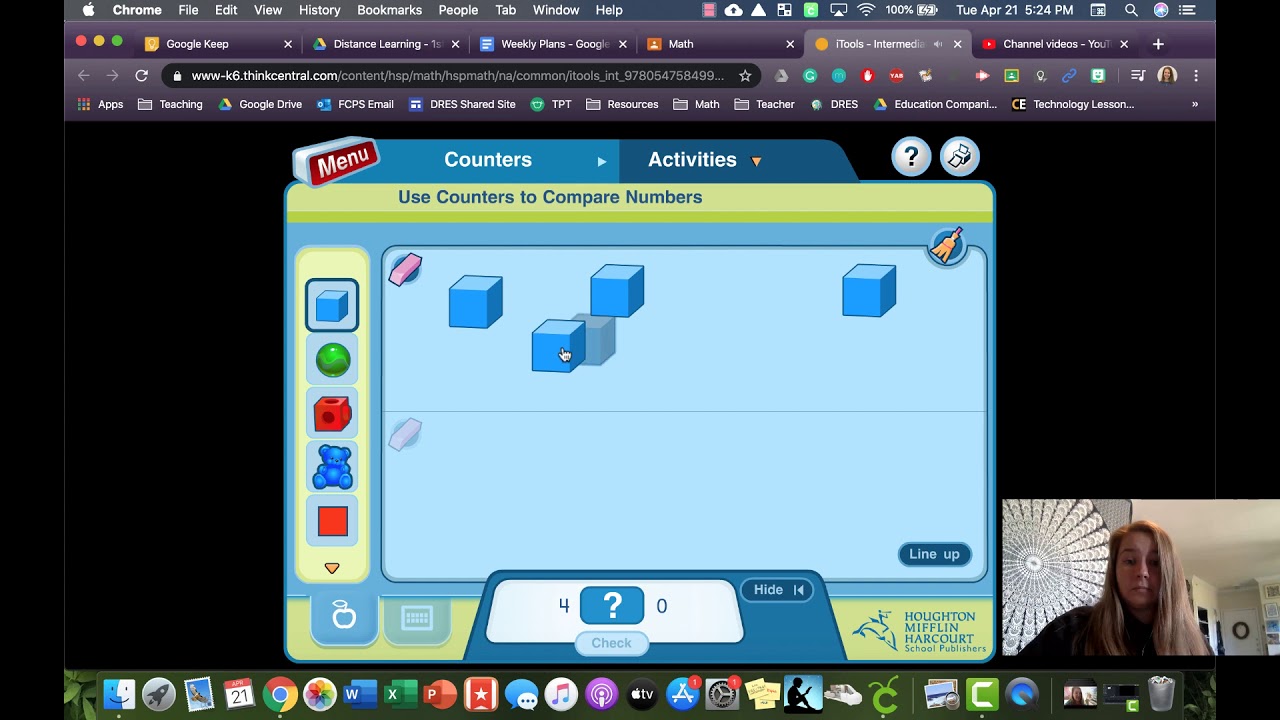Click the leftmost blue cube in workspace
The height and width of the screenshot is (720, 1280).
pos(475,301)
